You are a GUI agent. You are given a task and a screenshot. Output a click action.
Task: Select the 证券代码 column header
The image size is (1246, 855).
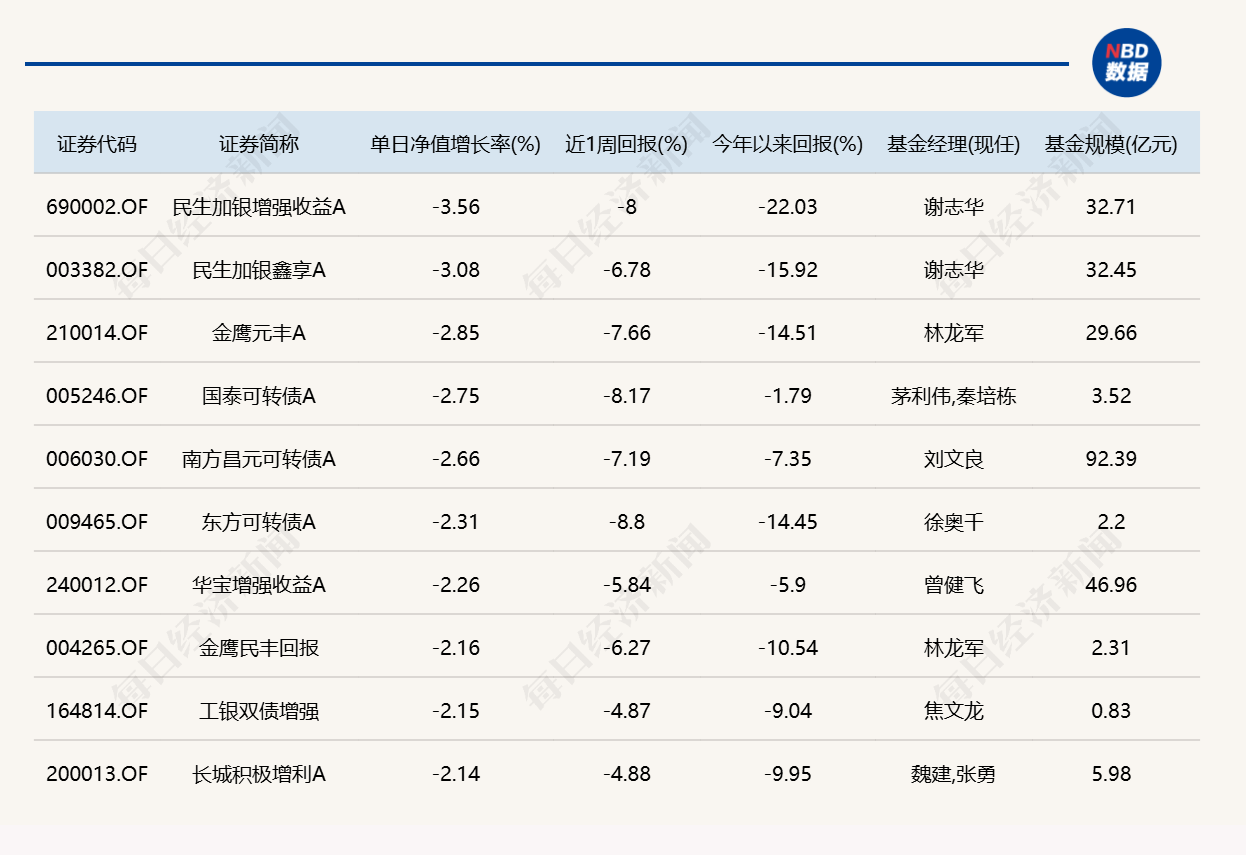(97, 144)
